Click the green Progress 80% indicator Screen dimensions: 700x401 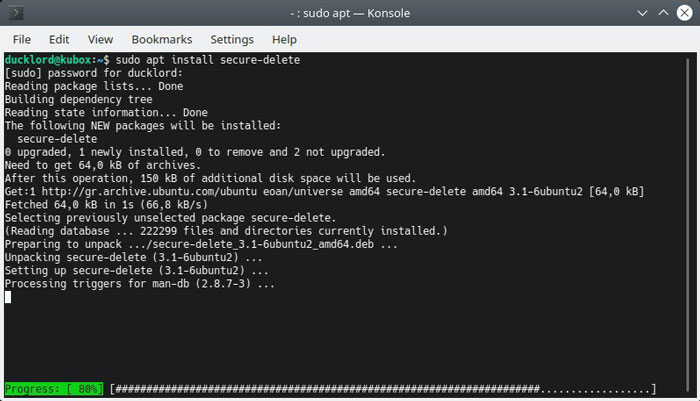coord(54,389)
